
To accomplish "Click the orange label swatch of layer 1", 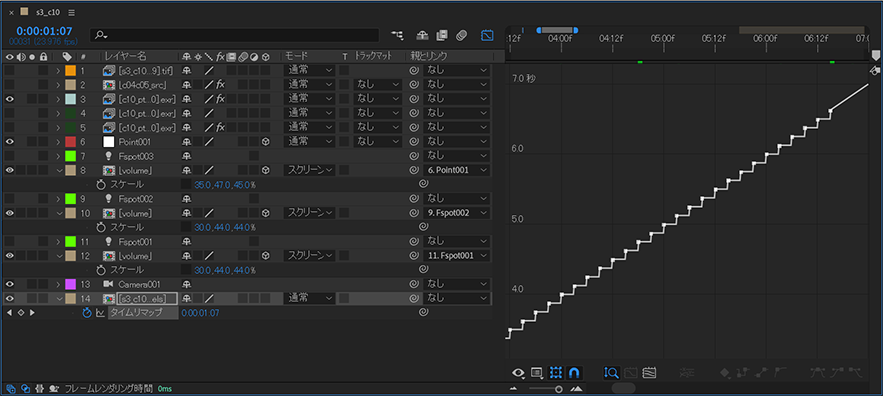I will point(70,70).
